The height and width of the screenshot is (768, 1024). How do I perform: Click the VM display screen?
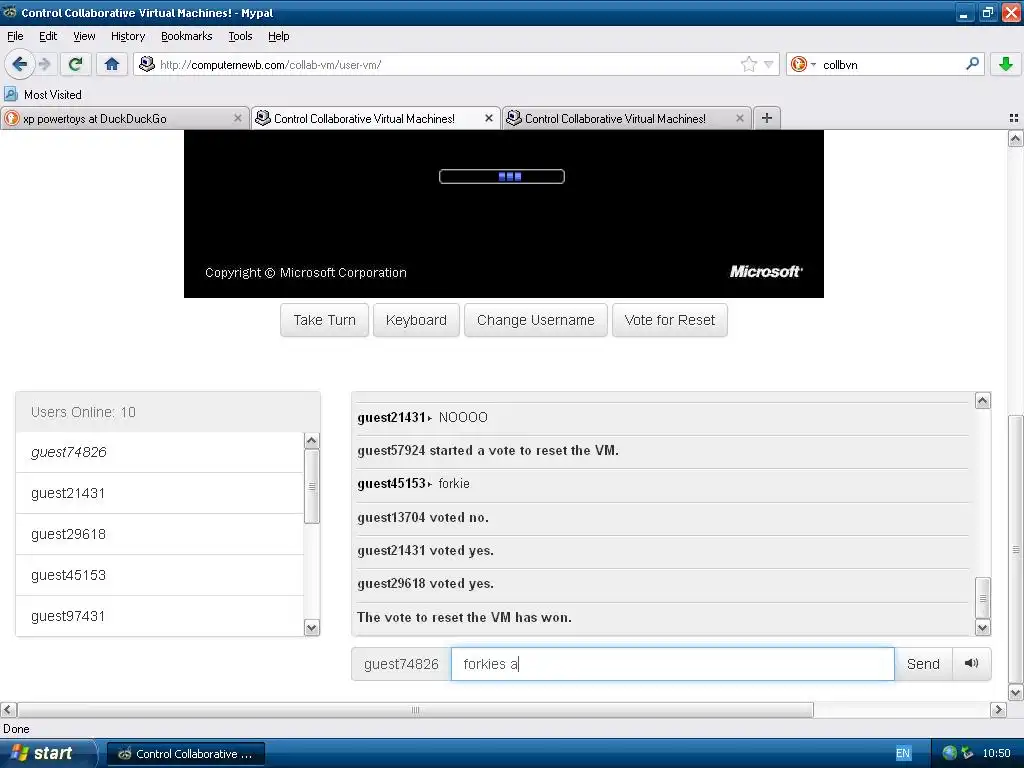point(504,214)
